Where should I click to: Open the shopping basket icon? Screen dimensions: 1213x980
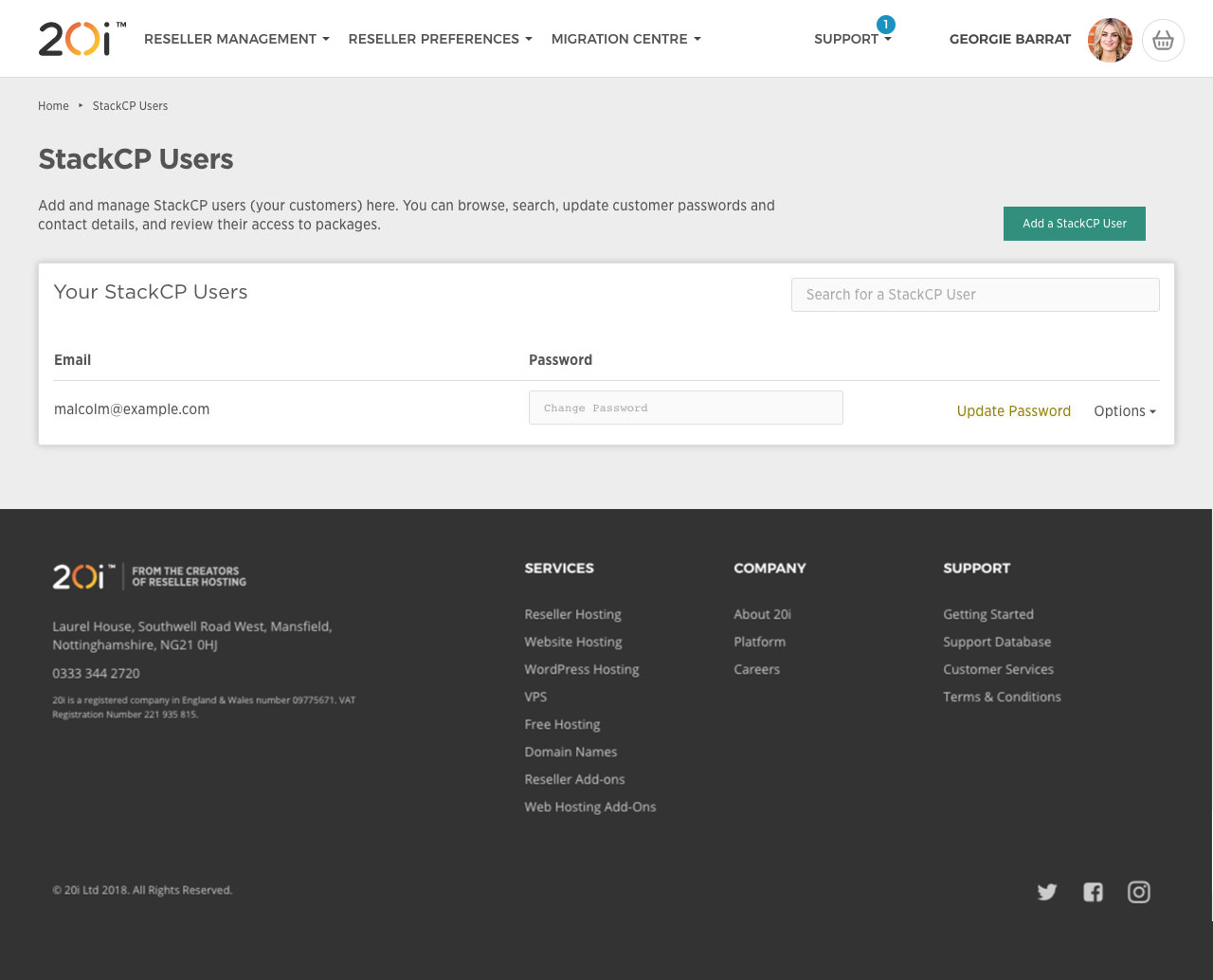(1163, 40)
